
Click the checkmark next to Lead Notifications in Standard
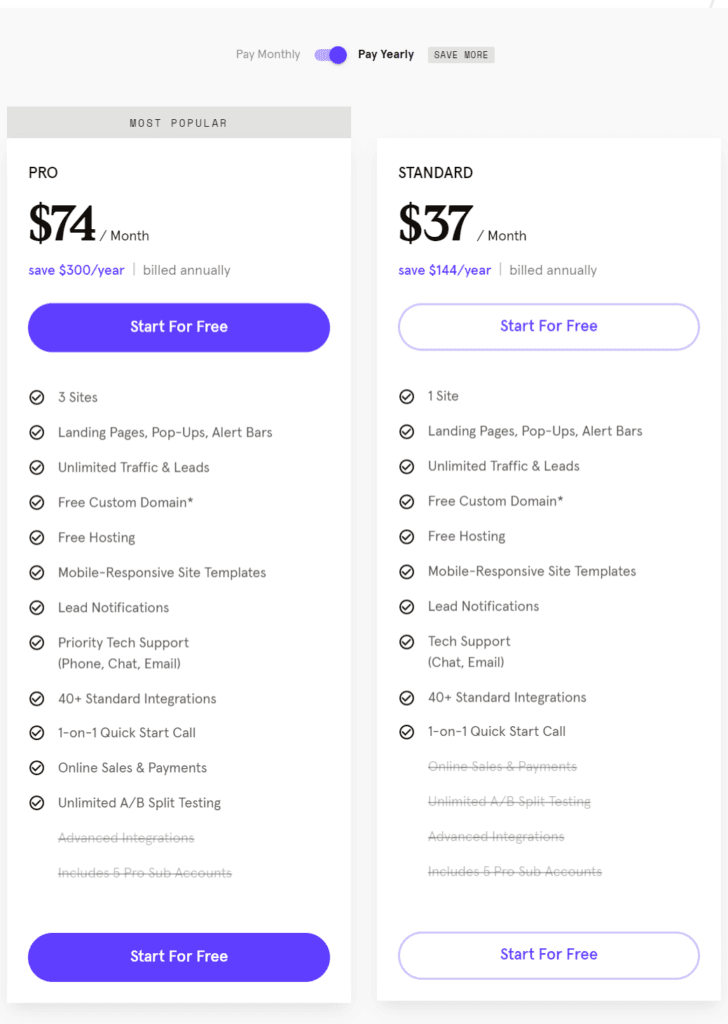point(407,606)
